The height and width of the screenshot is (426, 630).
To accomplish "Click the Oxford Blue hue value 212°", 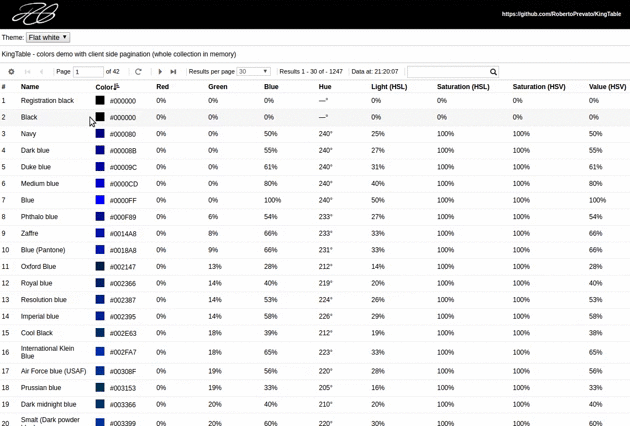I will point(325,266).
